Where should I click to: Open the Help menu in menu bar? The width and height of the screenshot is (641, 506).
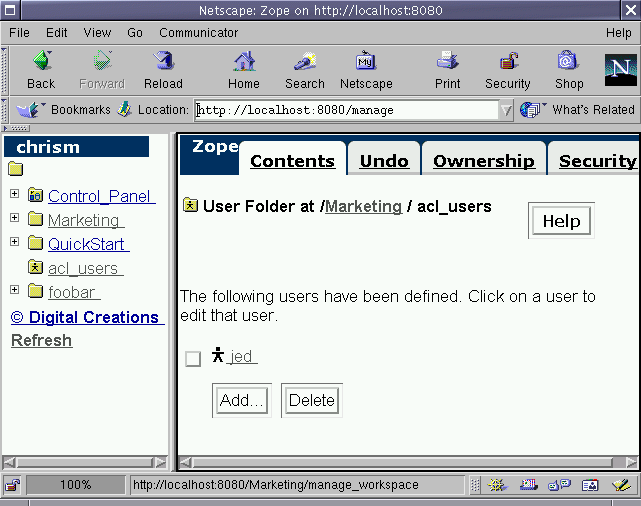619,33
